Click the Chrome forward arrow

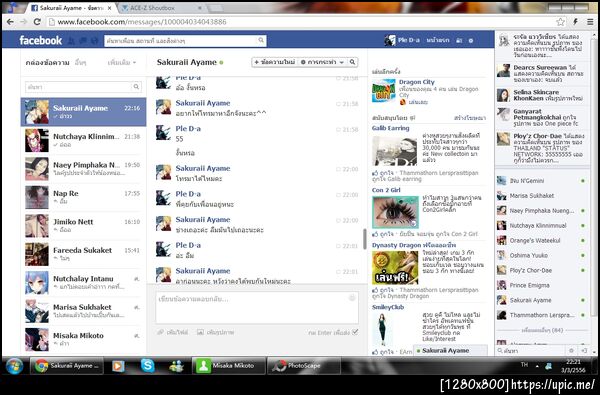click(x=23, y=22)
